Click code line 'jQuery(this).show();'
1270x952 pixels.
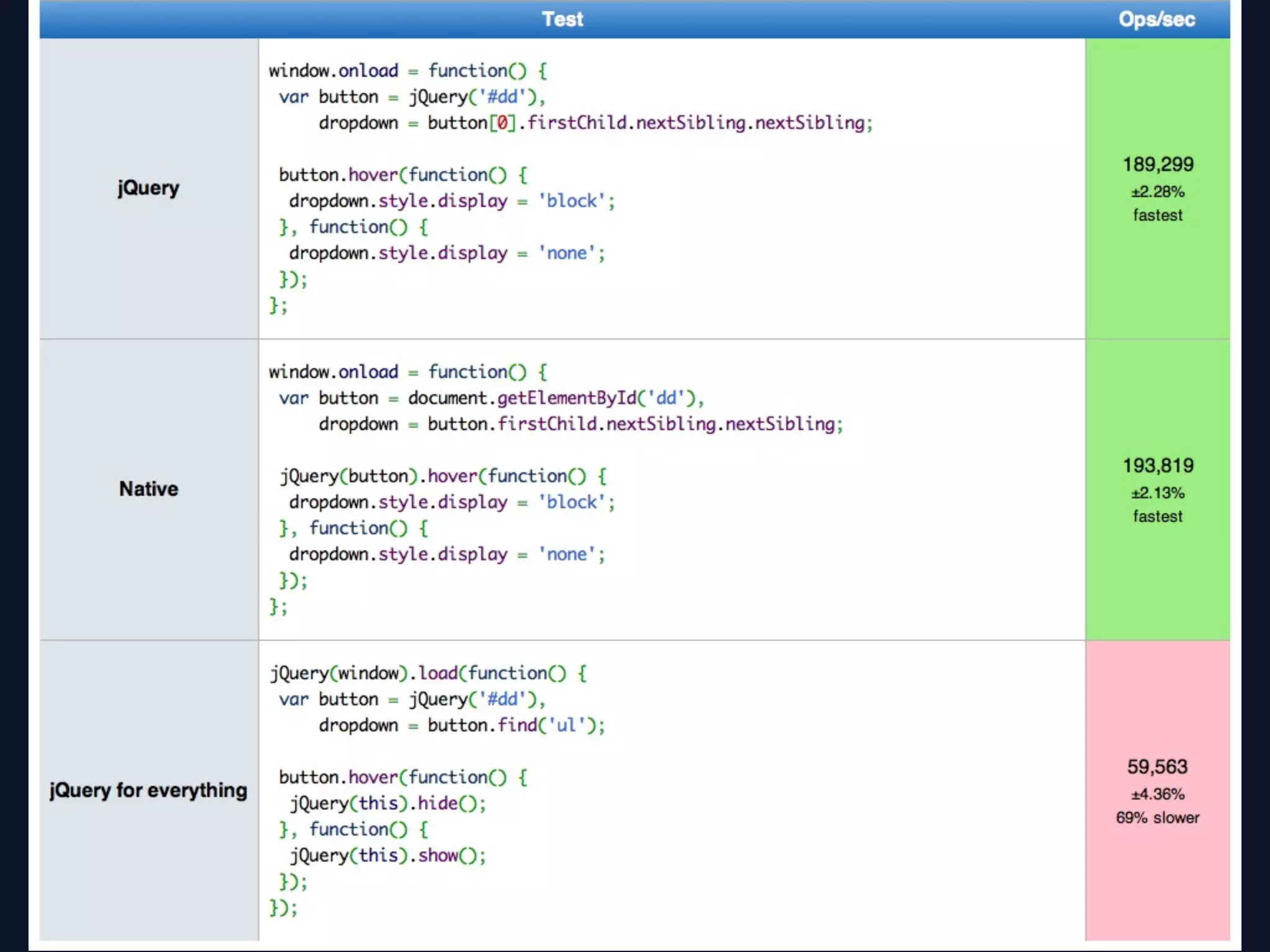pos(388,855)
